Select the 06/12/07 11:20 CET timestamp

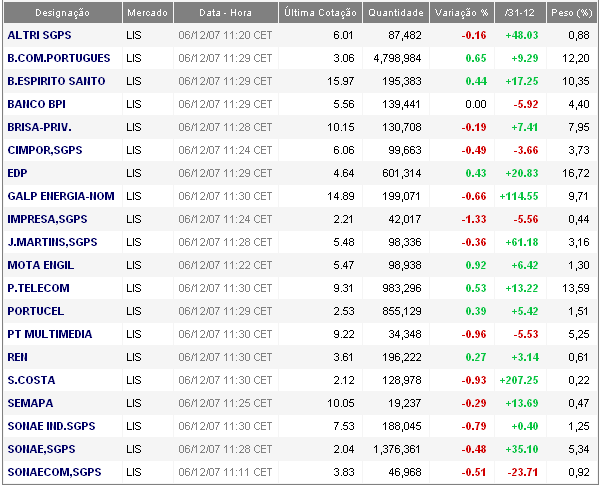[225, 35]
